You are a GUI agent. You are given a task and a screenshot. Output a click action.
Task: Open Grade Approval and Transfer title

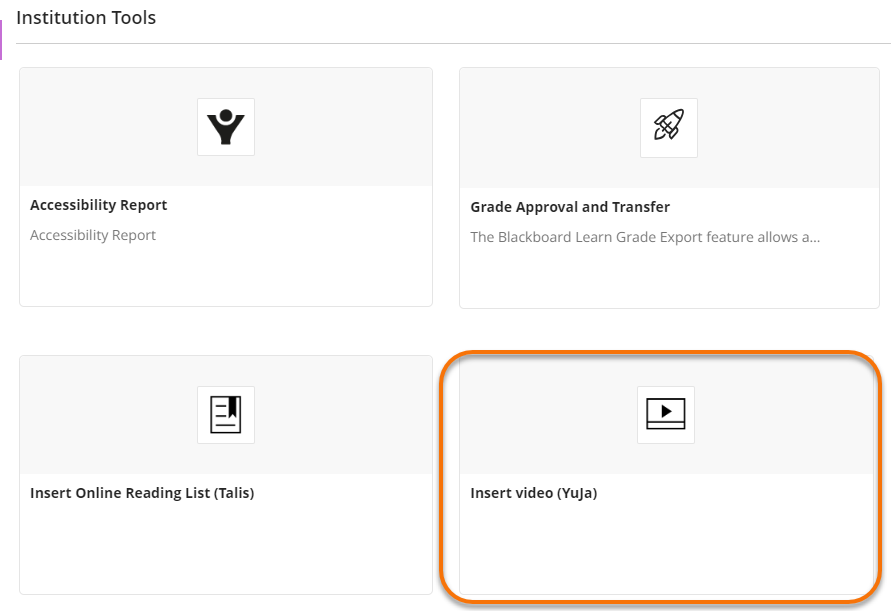click(570, 207)
